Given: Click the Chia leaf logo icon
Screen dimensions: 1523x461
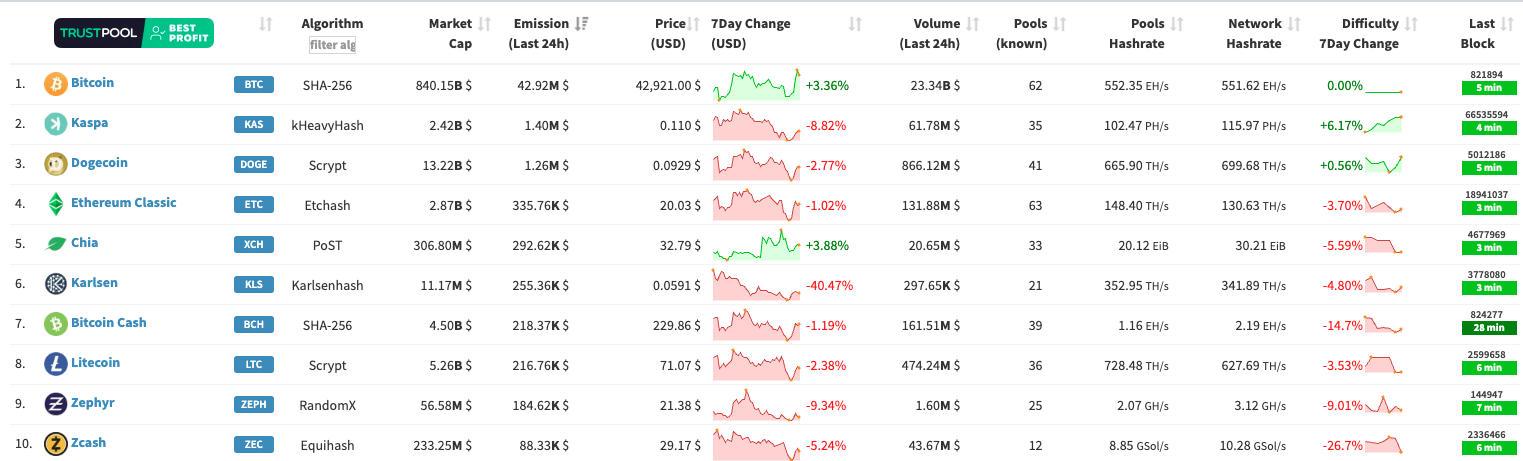Looking at the screenshot, I should [55, 244].
